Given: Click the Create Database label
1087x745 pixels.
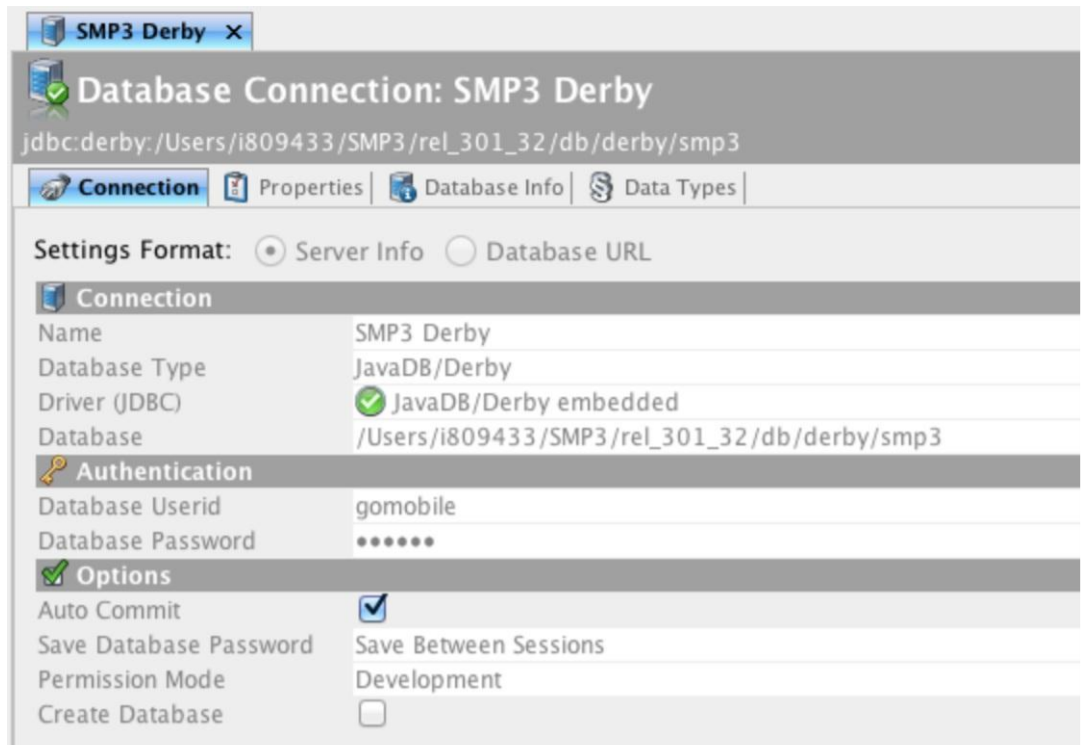Looking at the screenshot, I should [131, 714].
